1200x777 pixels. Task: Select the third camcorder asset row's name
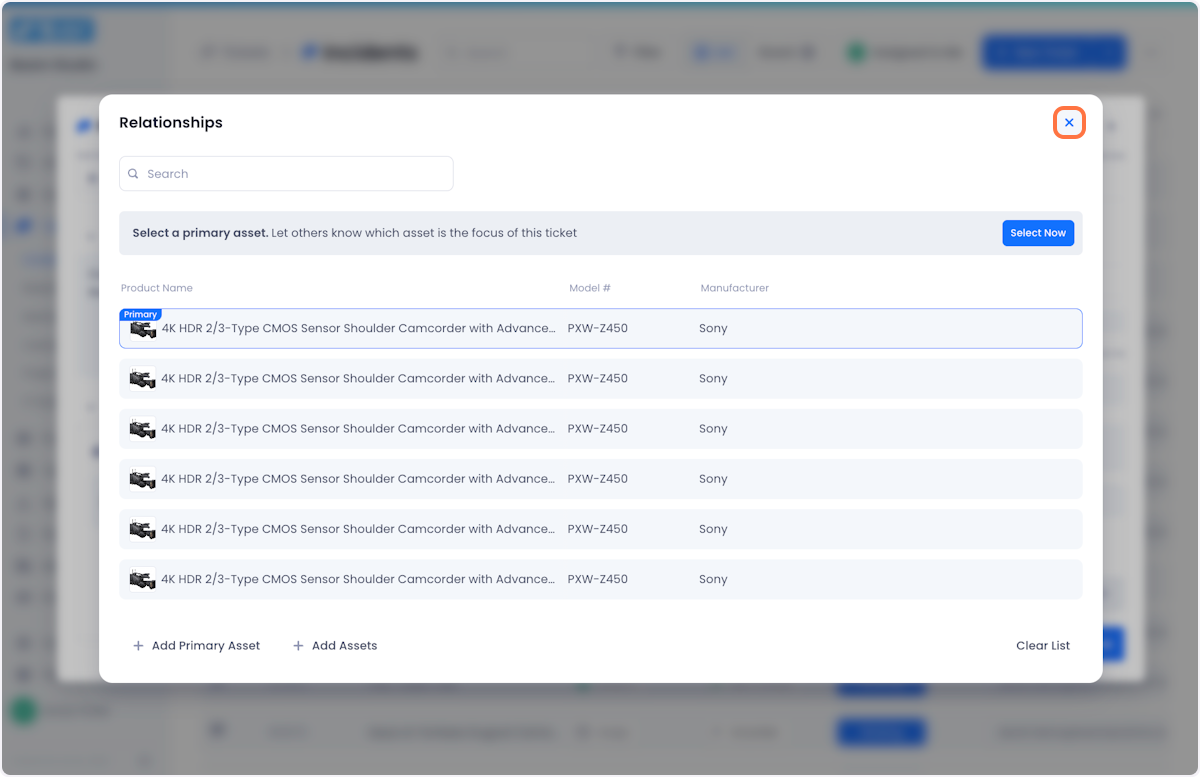coord(358,428)
